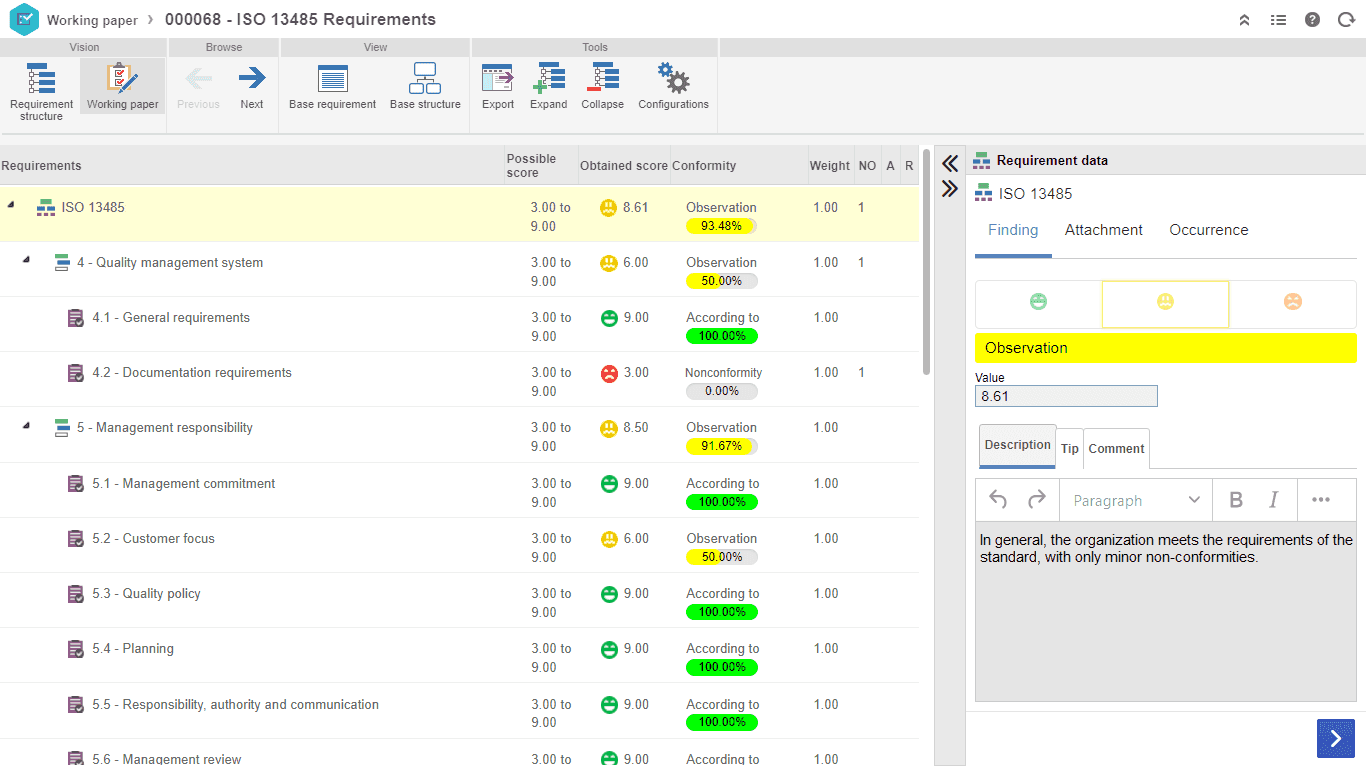Click the double up chevron header icon

[x=1244, y=19]
